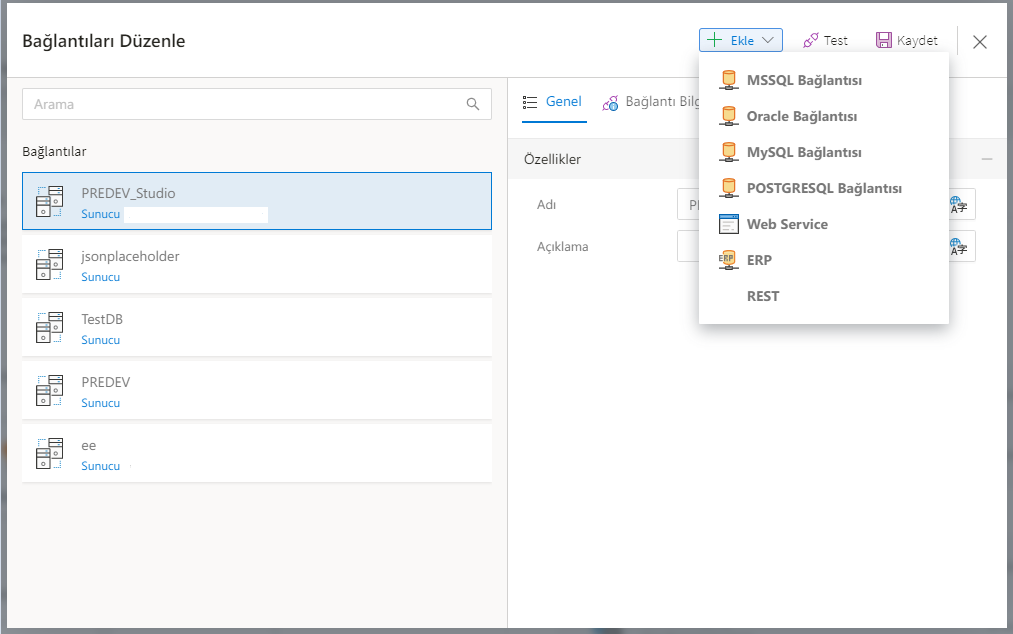This screenshot has width=1013, height=634.
Task: Save changes with the Kaydet button
Action: pyautogui.click(x=907, y=41)
